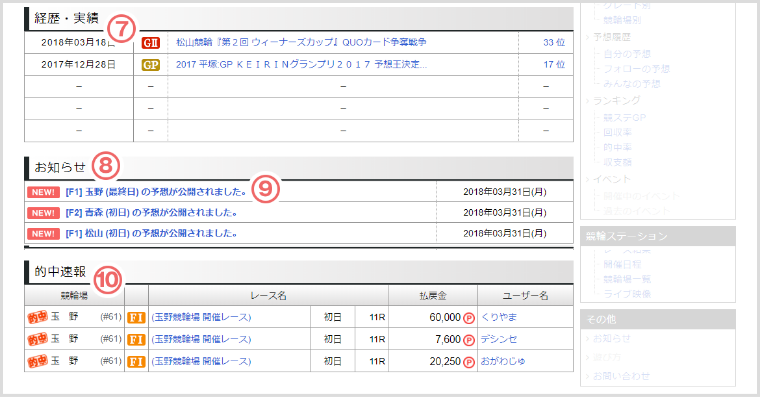Select 競ステGP ranking in sidebar

(624, 117)
